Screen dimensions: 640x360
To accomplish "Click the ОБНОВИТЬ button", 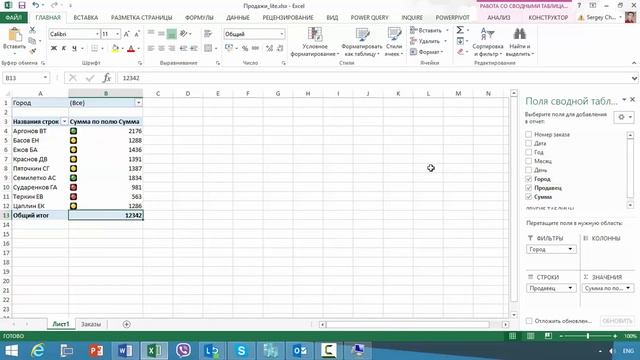I will pos(617,321).
